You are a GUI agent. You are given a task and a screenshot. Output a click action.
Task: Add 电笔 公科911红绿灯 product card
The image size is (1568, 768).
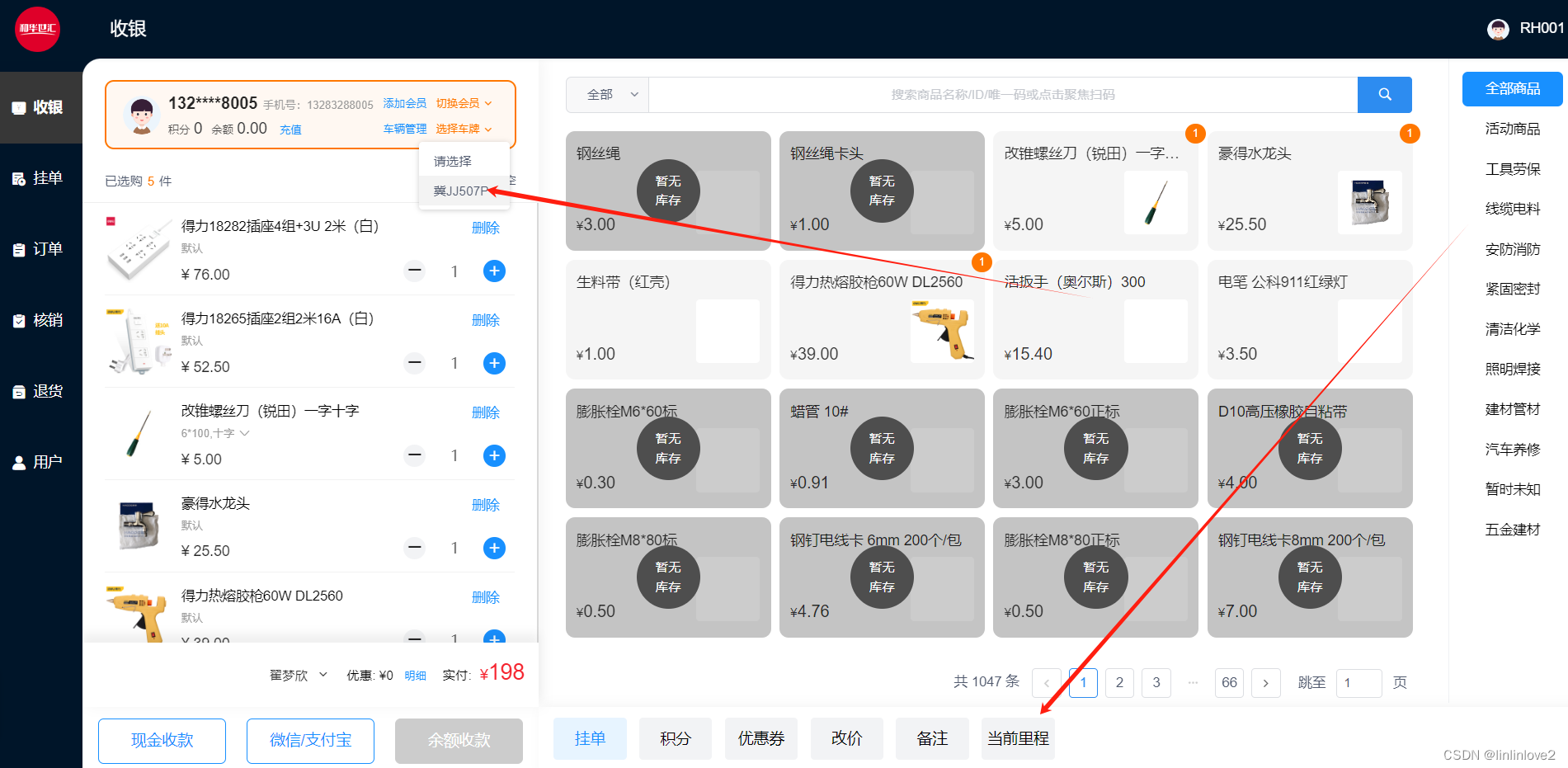tap(1310, 320)
